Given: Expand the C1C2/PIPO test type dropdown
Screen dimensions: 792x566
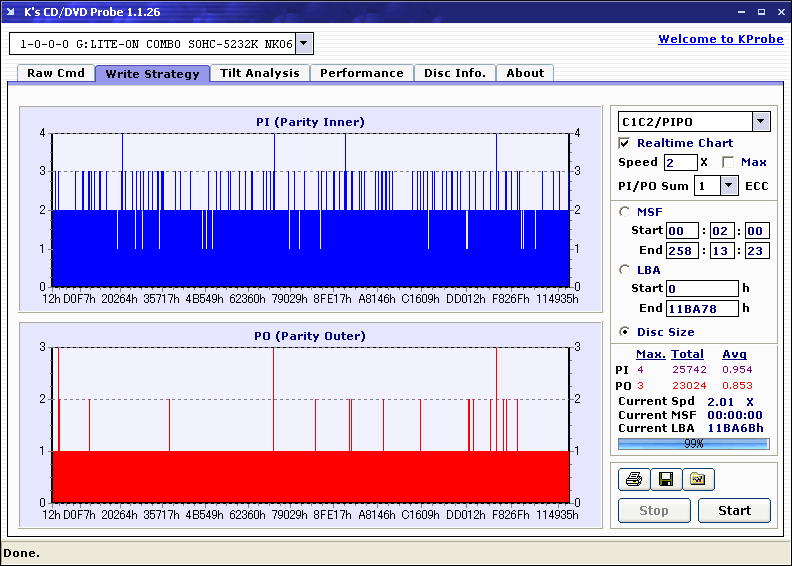Looking at the screenshot, I should [x=761, y=122].
